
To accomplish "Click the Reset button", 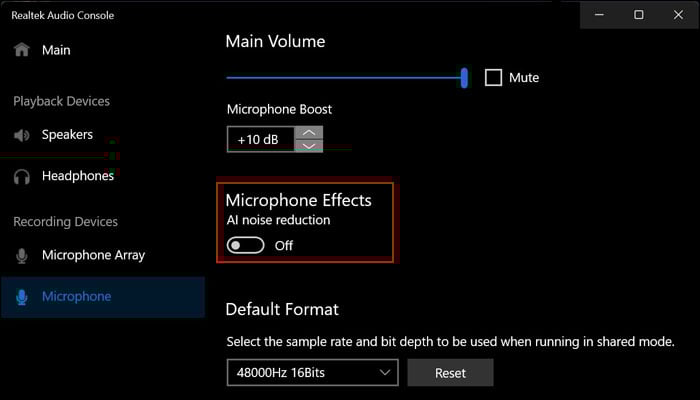I will tap(450, 372).
